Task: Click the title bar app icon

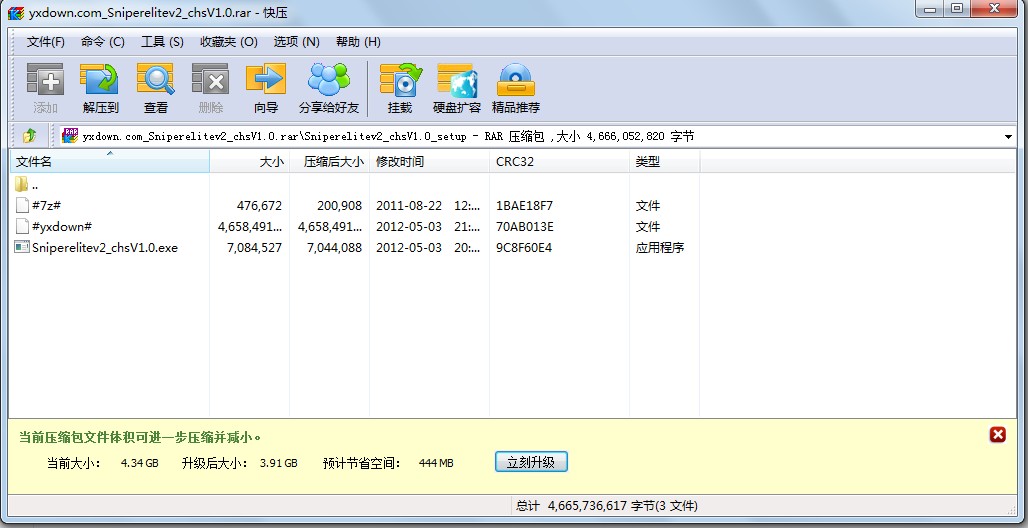Action: tap(16, 12)
